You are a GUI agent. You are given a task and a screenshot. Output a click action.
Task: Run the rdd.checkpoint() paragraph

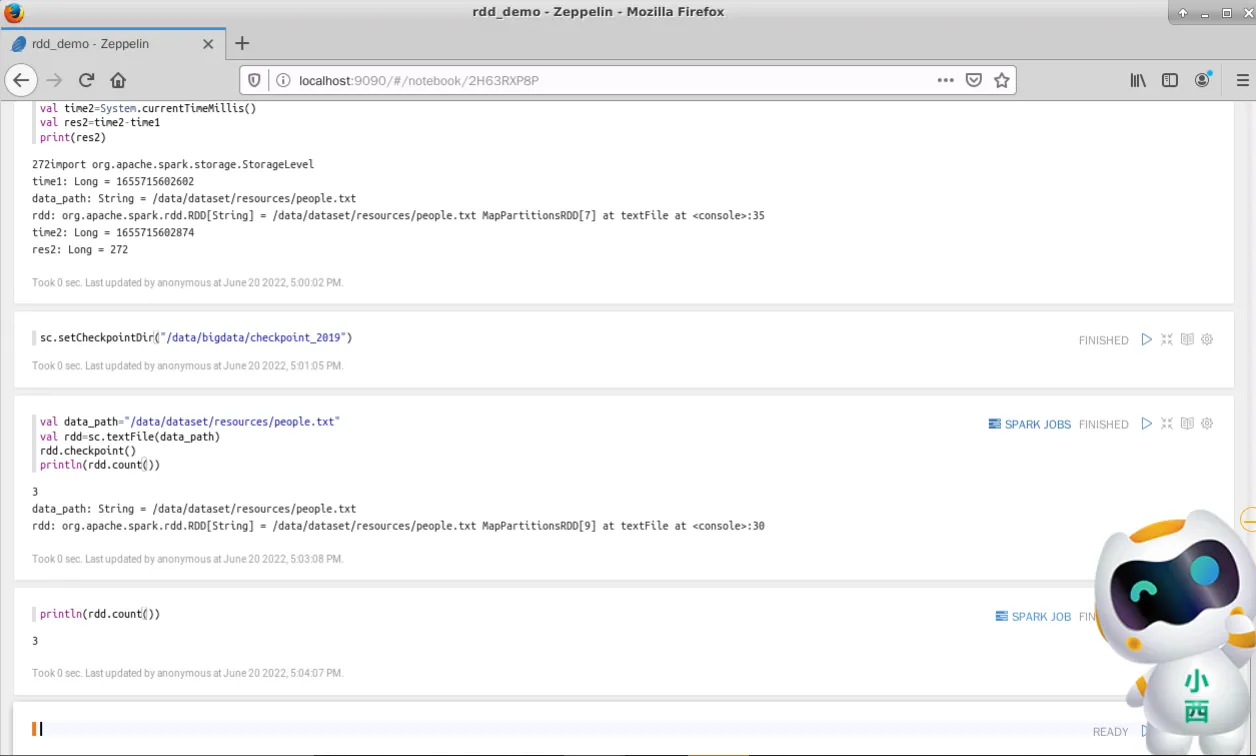(x=1147, y=424)
